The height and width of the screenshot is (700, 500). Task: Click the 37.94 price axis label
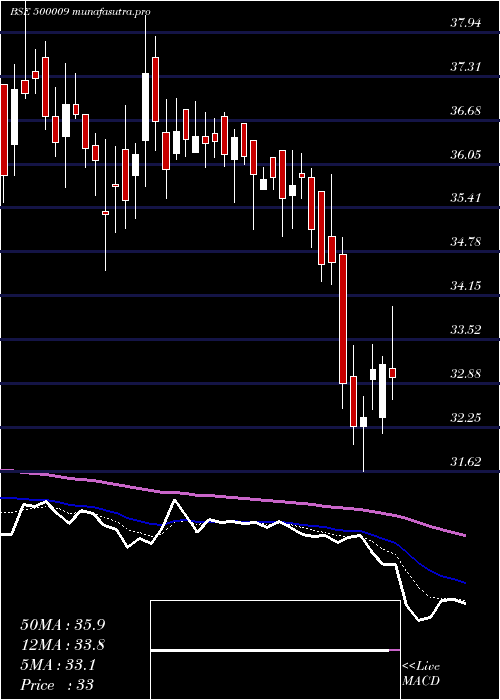[x=466, y=23]
